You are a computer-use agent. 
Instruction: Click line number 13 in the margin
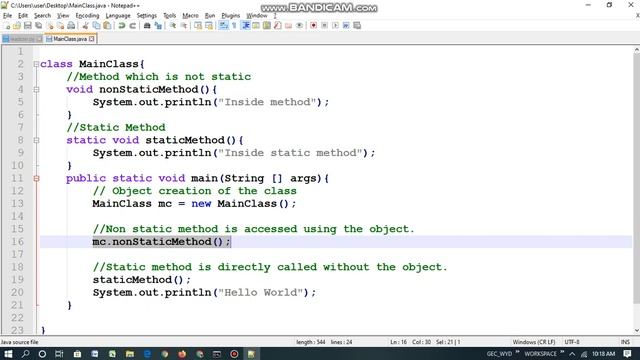[17, 204]
